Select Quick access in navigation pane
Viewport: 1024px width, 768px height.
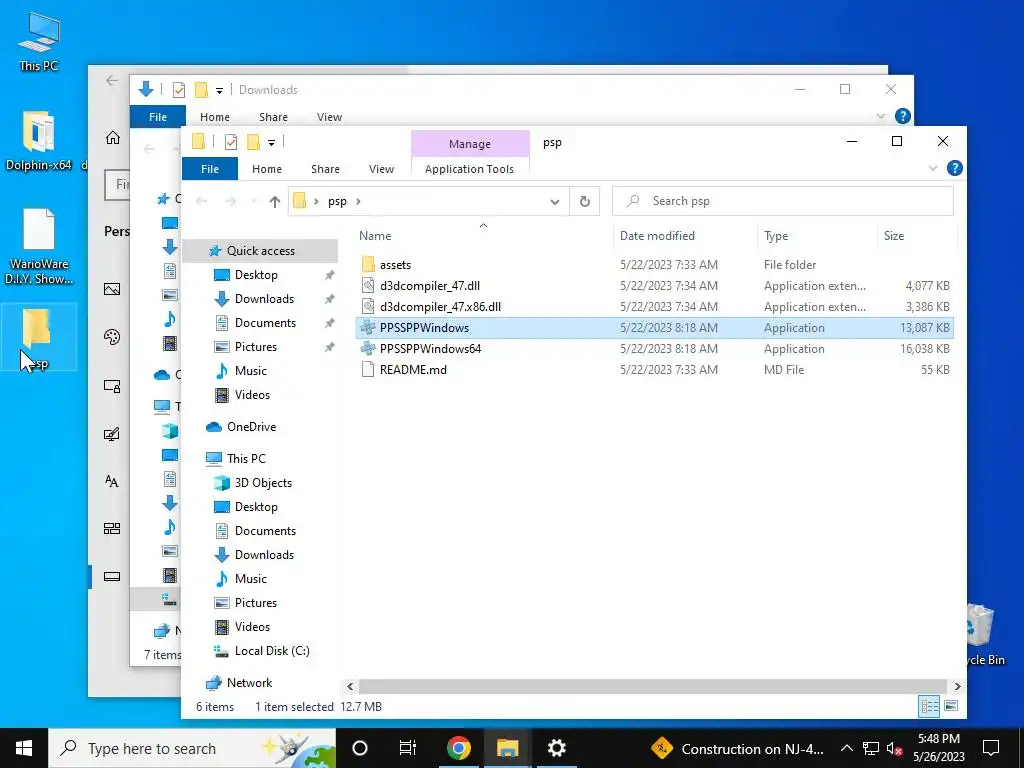pyautogui.click(x=261, y=251)
